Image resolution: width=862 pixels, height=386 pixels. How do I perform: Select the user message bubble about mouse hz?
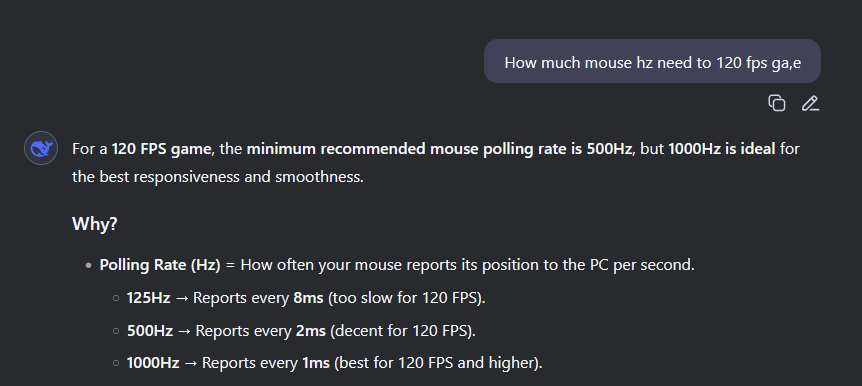652,61
